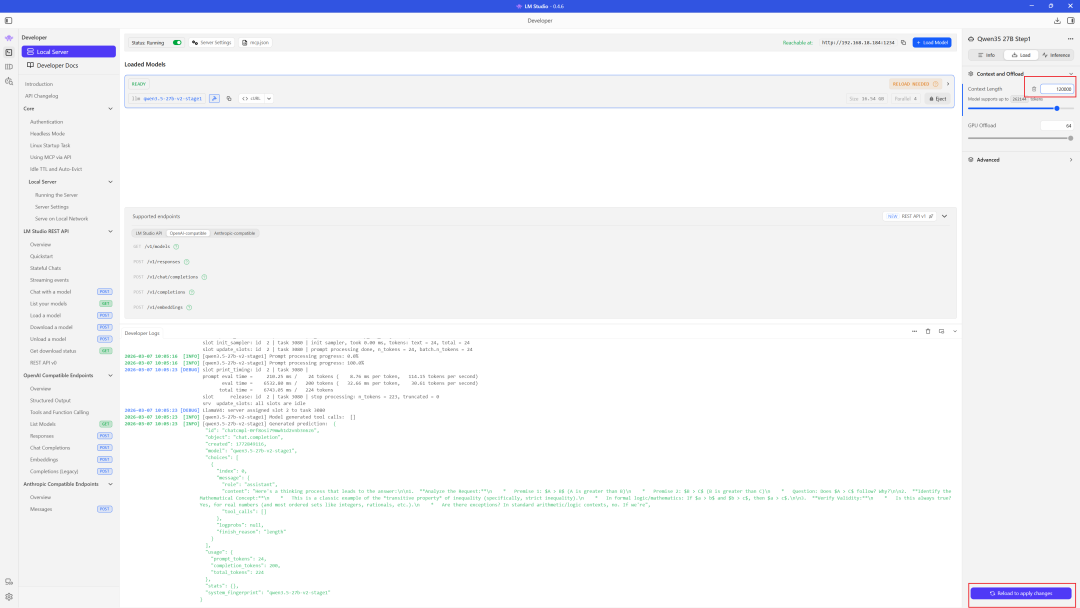
Task: Open model search (discover) in left rail
Action: click(9, 81)
